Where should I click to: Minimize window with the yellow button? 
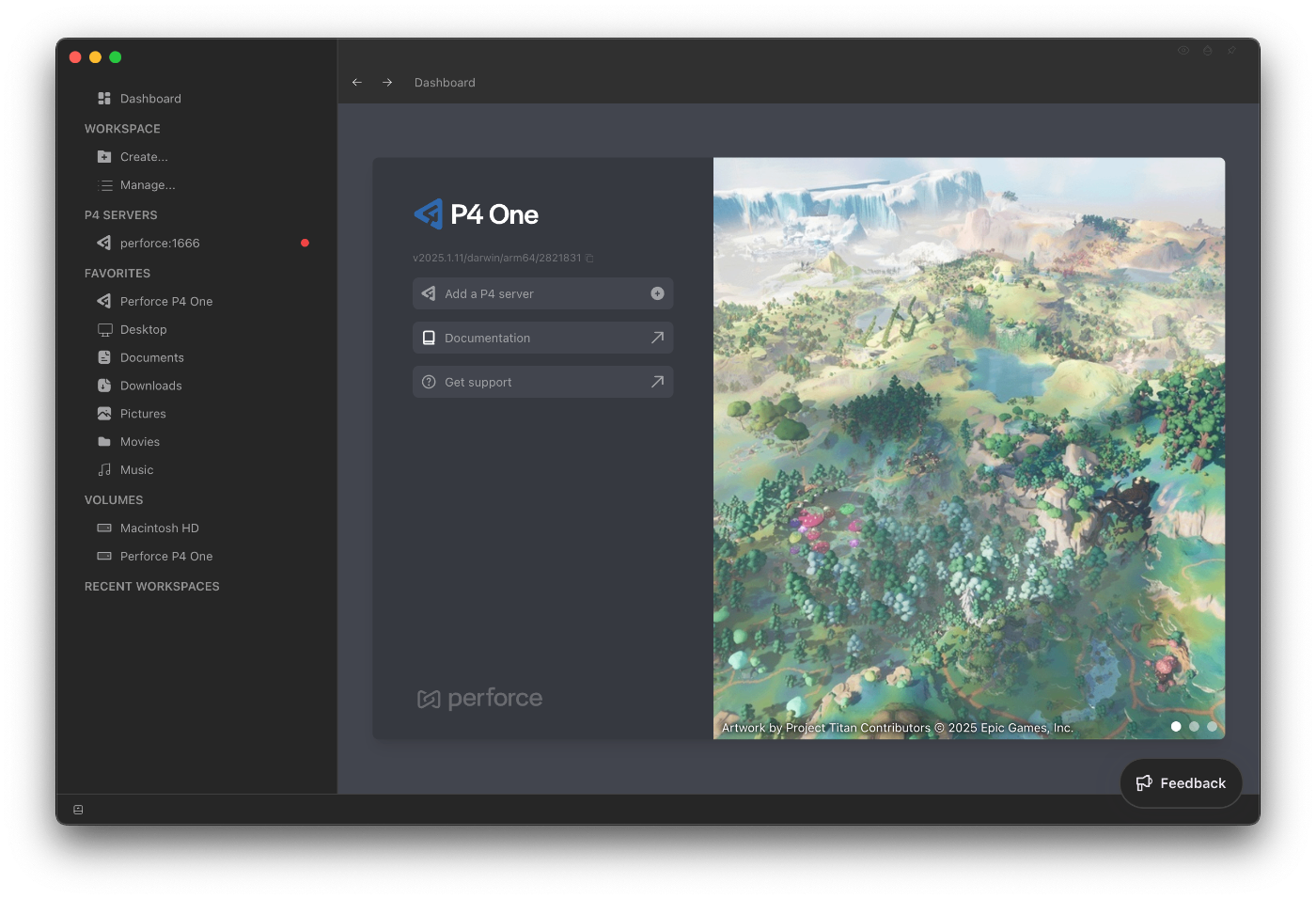pyautogui.click(x=95, y=57)
